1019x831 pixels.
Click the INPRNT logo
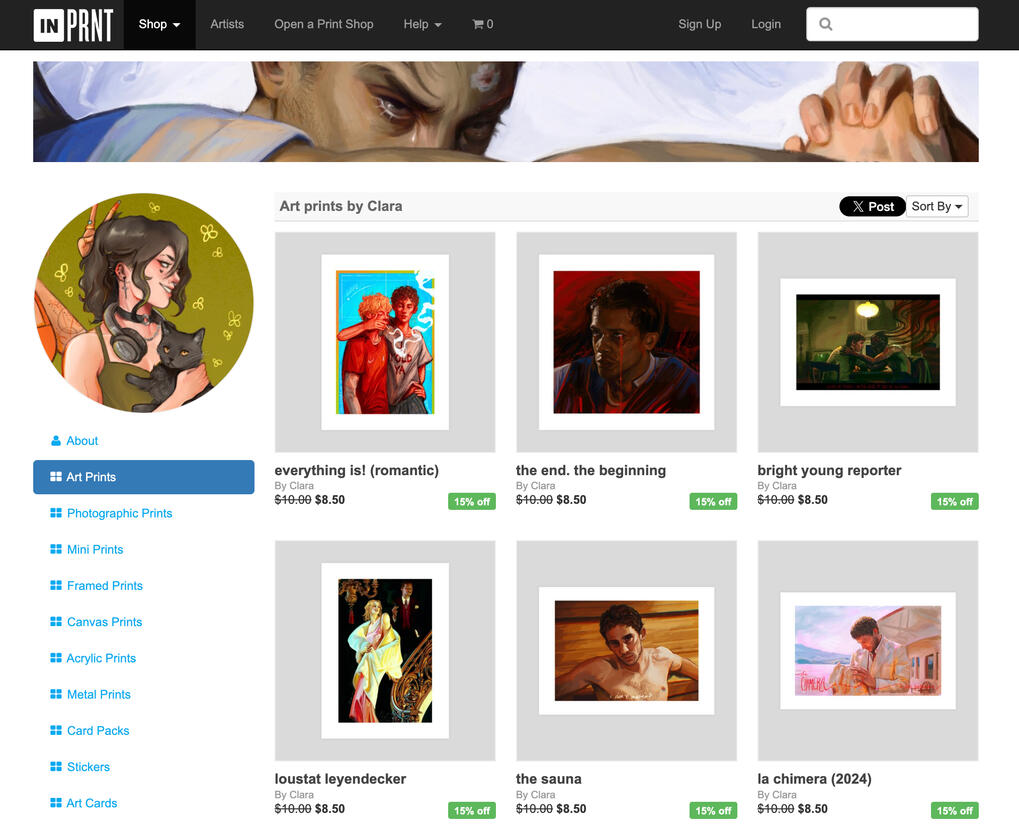coord(73,25)
